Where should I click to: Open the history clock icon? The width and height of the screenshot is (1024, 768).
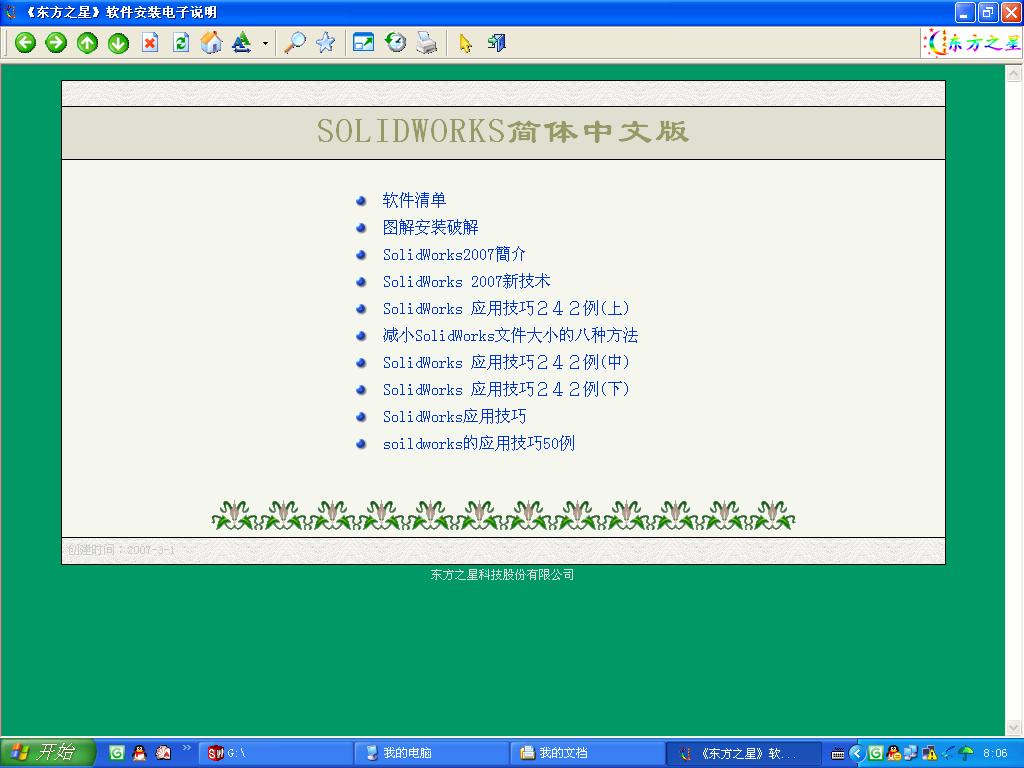395,43
